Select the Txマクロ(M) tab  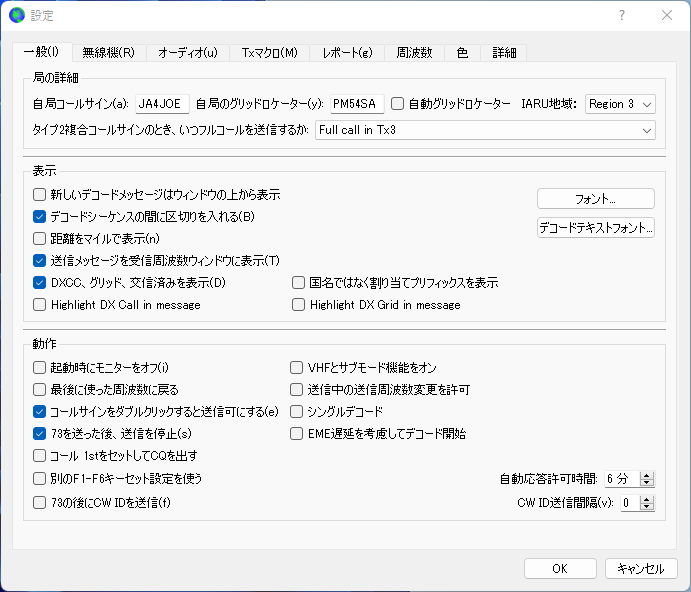pyautogui.click(x=270, y=53)
